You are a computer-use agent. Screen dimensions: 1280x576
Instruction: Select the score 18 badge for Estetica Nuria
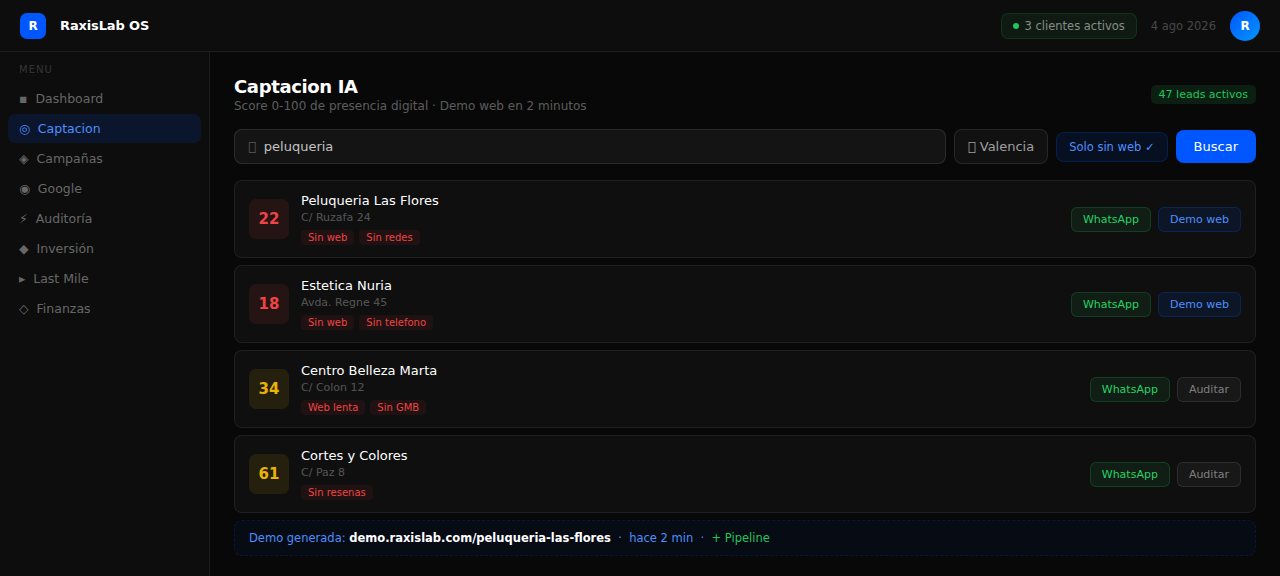click(x=269, y=304)
